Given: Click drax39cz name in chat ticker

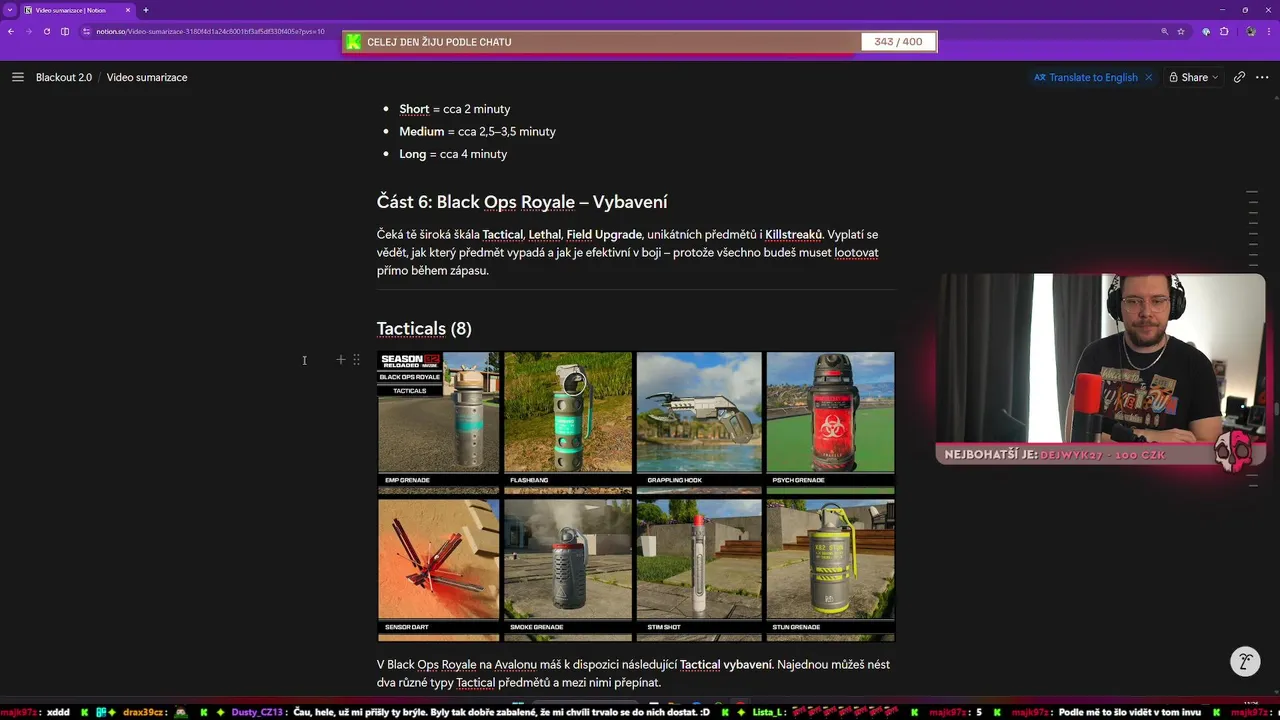Looking at the screenshot, I should point(144,712).
